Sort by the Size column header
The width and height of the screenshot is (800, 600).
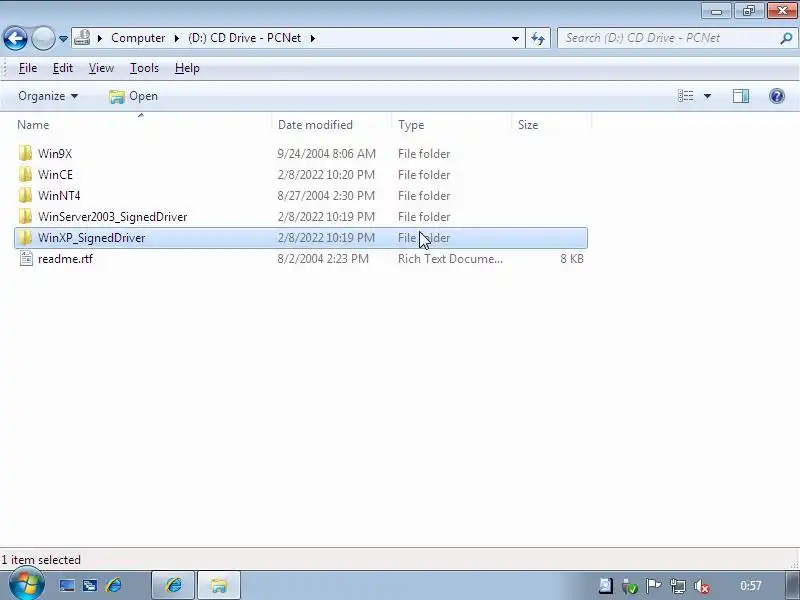[x=528, y=125]
